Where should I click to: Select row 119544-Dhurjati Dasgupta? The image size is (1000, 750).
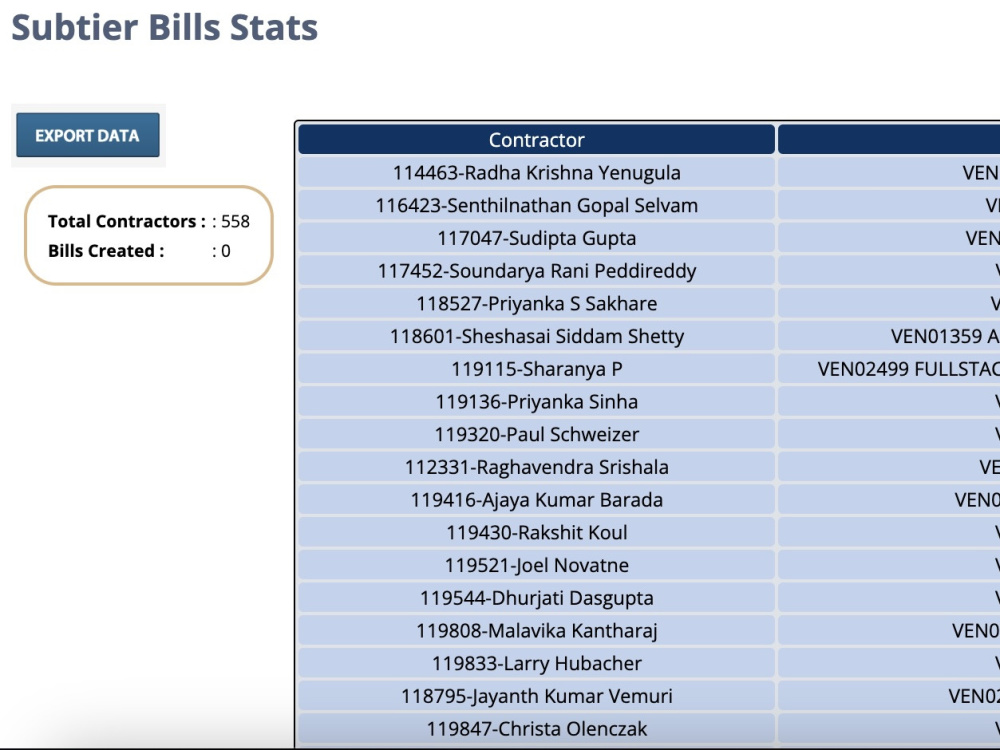536,598
